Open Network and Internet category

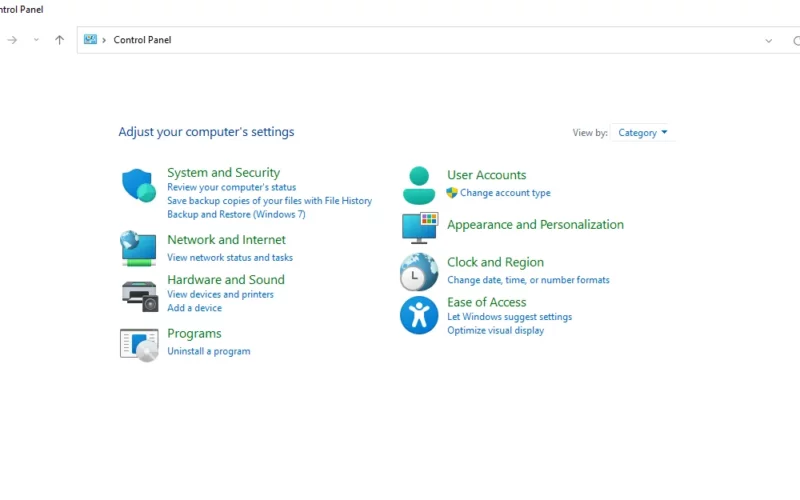(227, 240)
